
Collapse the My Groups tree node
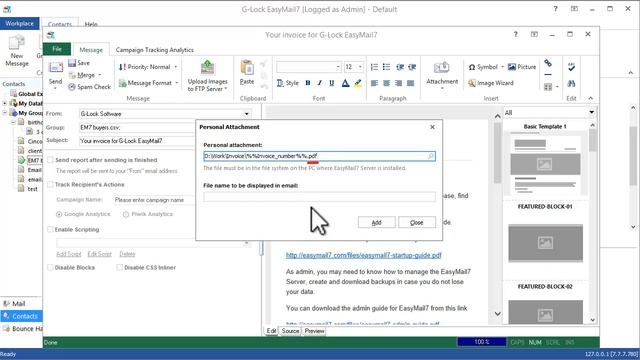(5, 113)
